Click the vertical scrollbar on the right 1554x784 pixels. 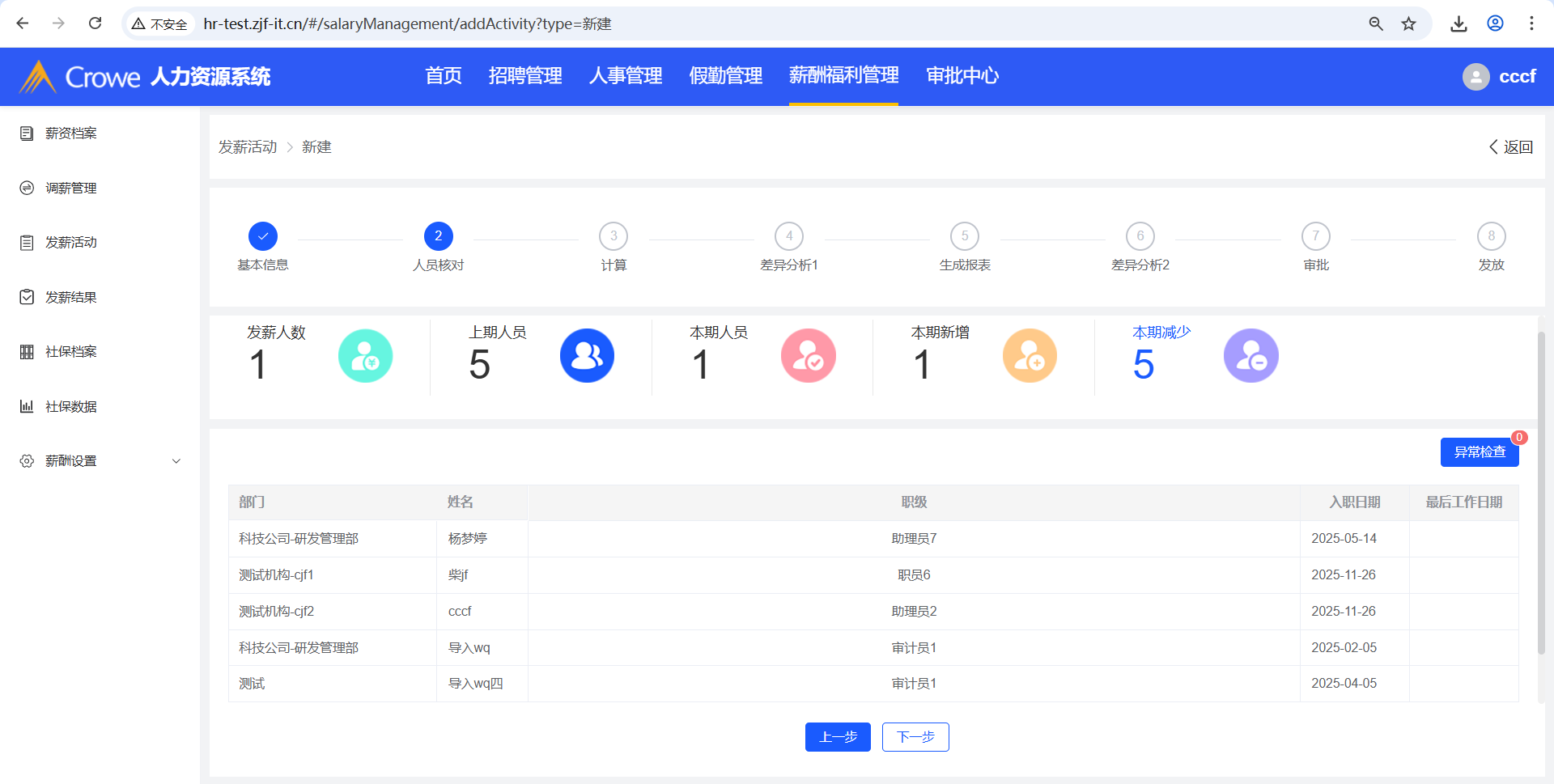coord(1541,492)
